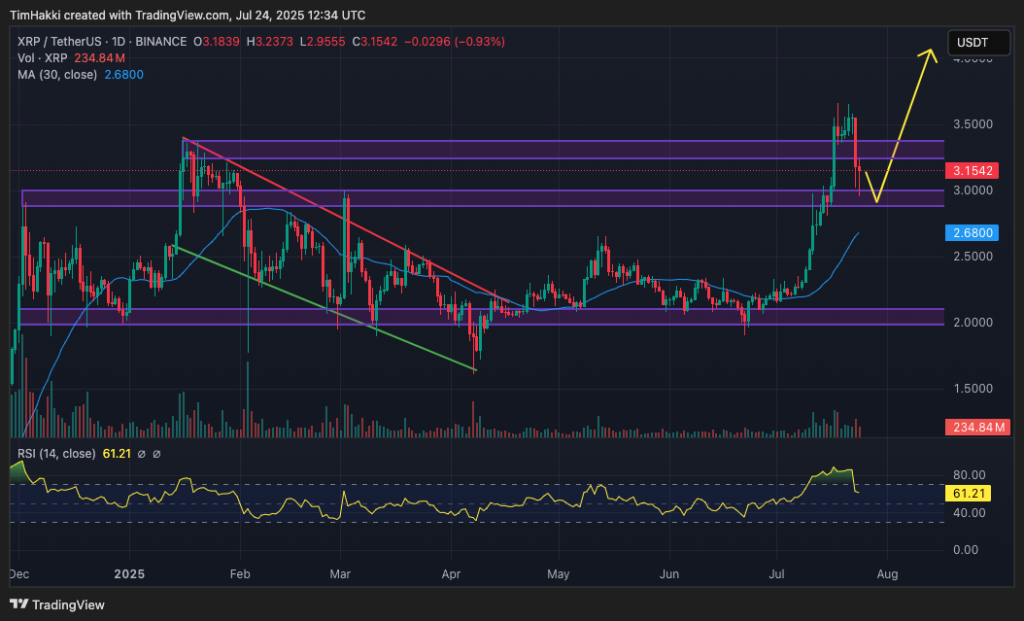
Task: Click the red 234.84M volume flag
Action: click(x=977, y=427)
